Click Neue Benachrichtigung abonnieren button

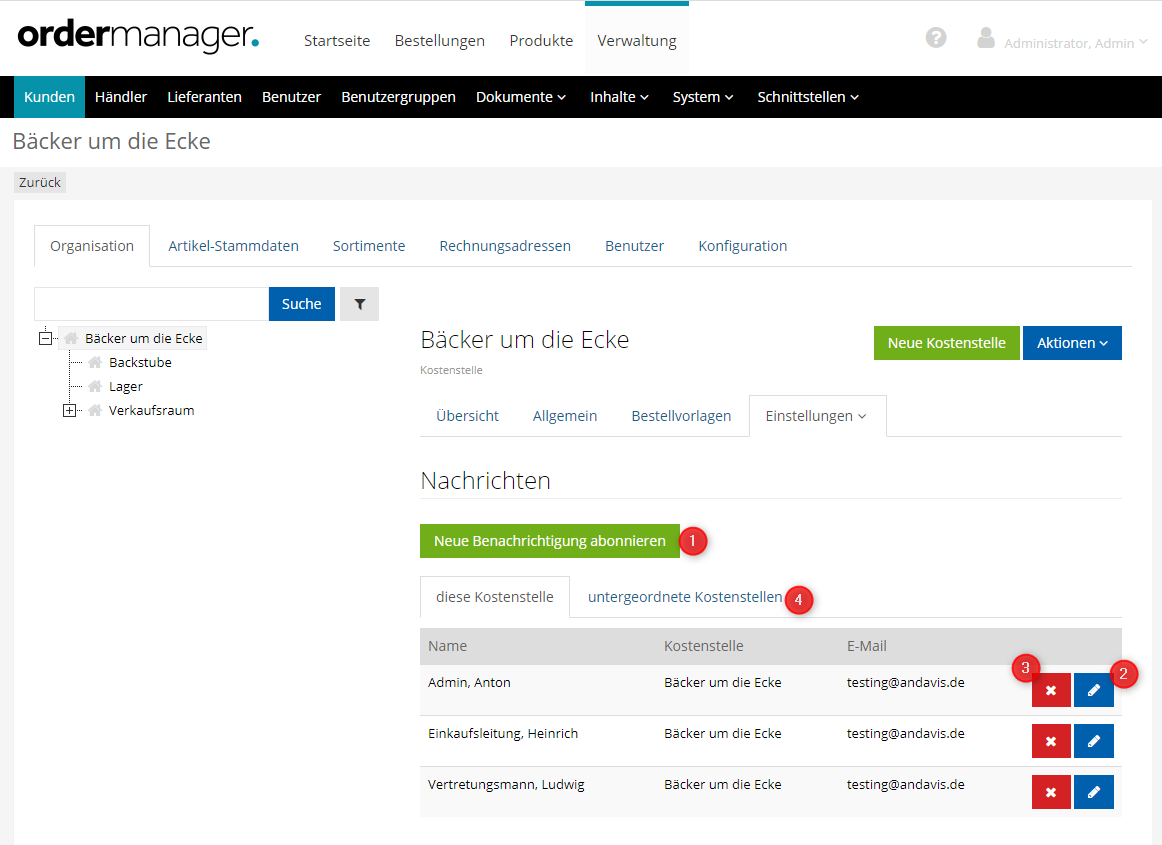pos(549,541)
